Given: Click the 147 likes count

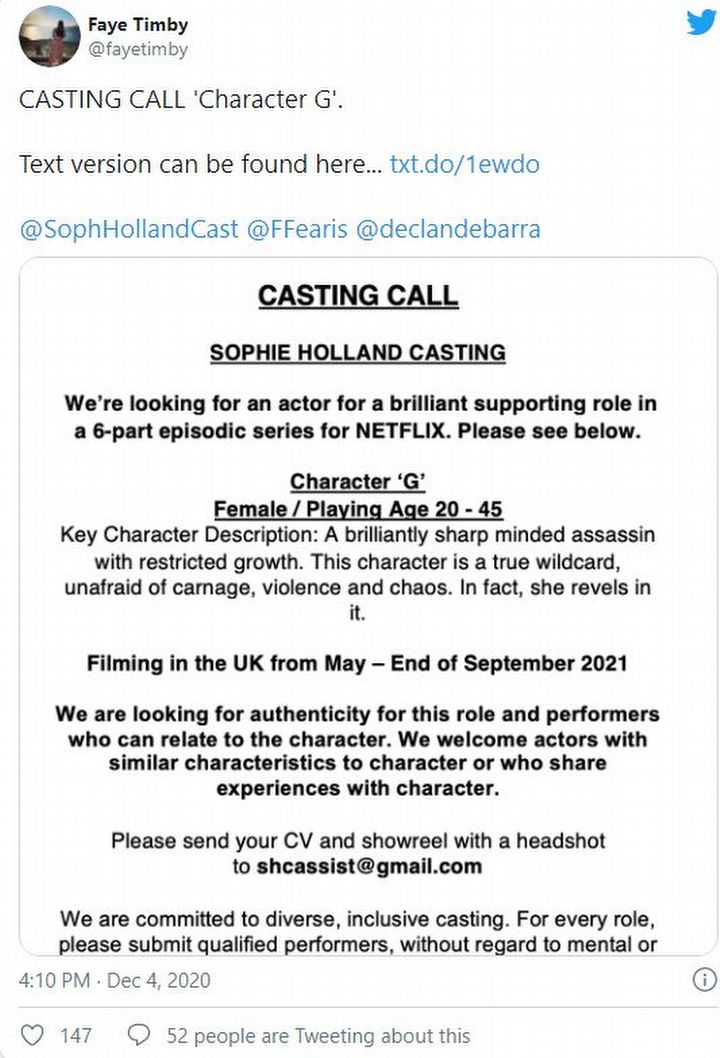Looking at the screenshot, I should (x=76, y=1035).
